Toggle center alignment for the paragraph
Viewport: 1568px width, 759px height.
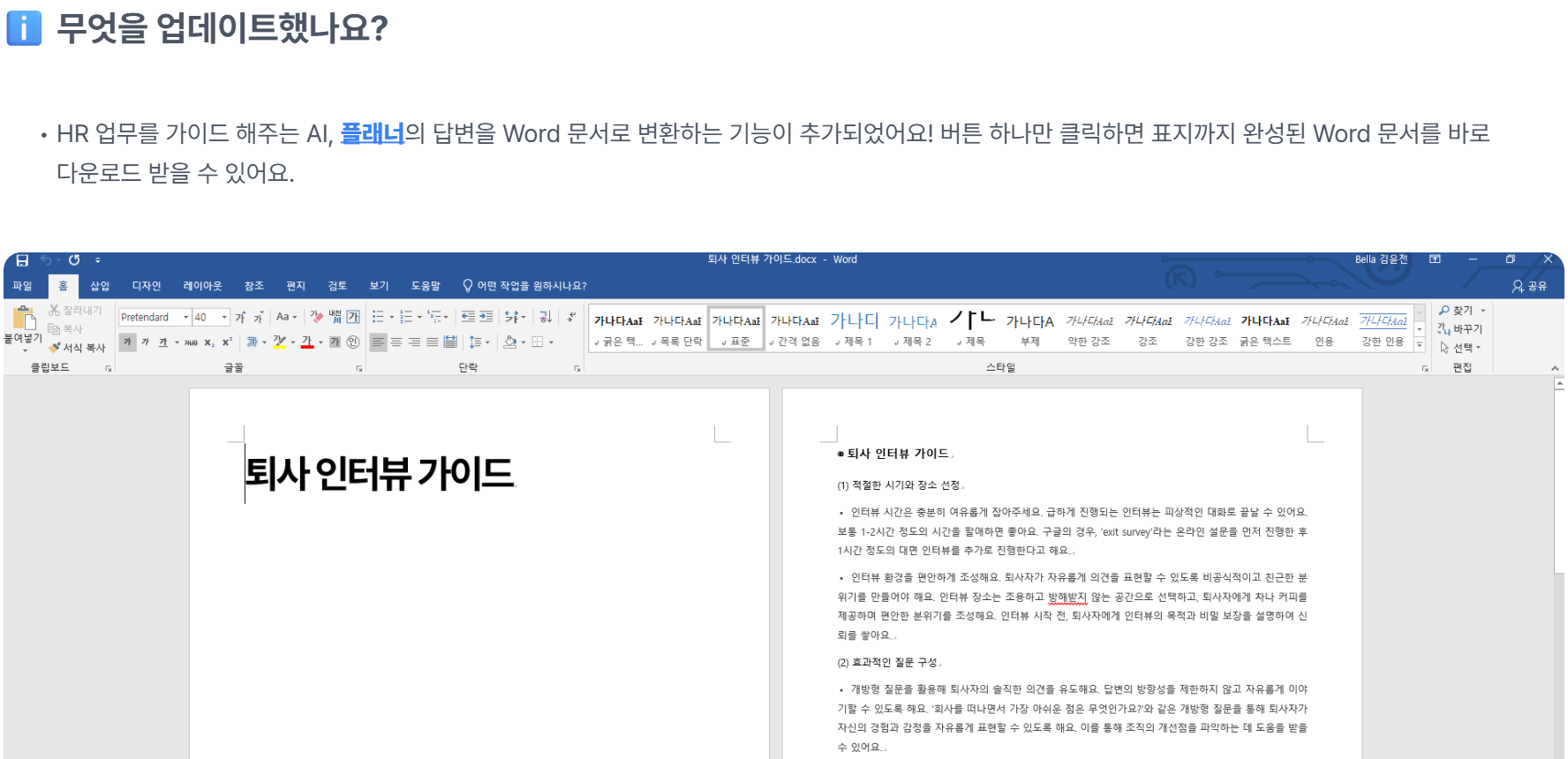[x=396, y=342]
